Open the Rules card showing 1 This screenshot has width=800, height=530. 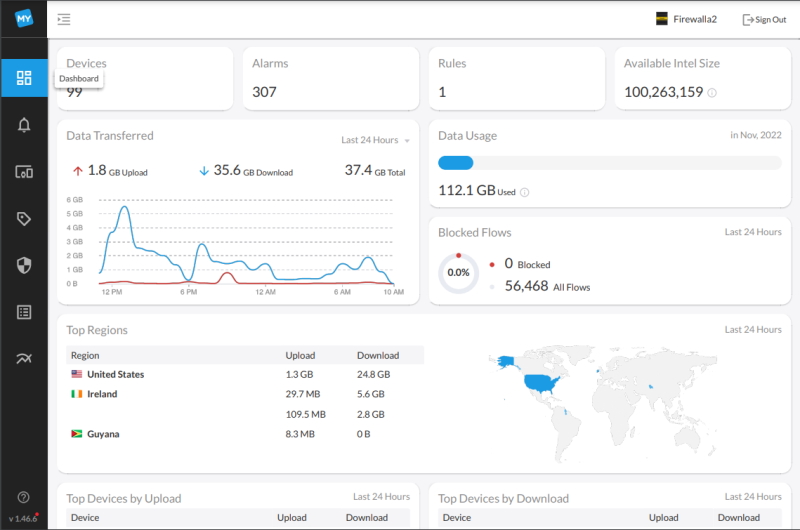(517, 79)
